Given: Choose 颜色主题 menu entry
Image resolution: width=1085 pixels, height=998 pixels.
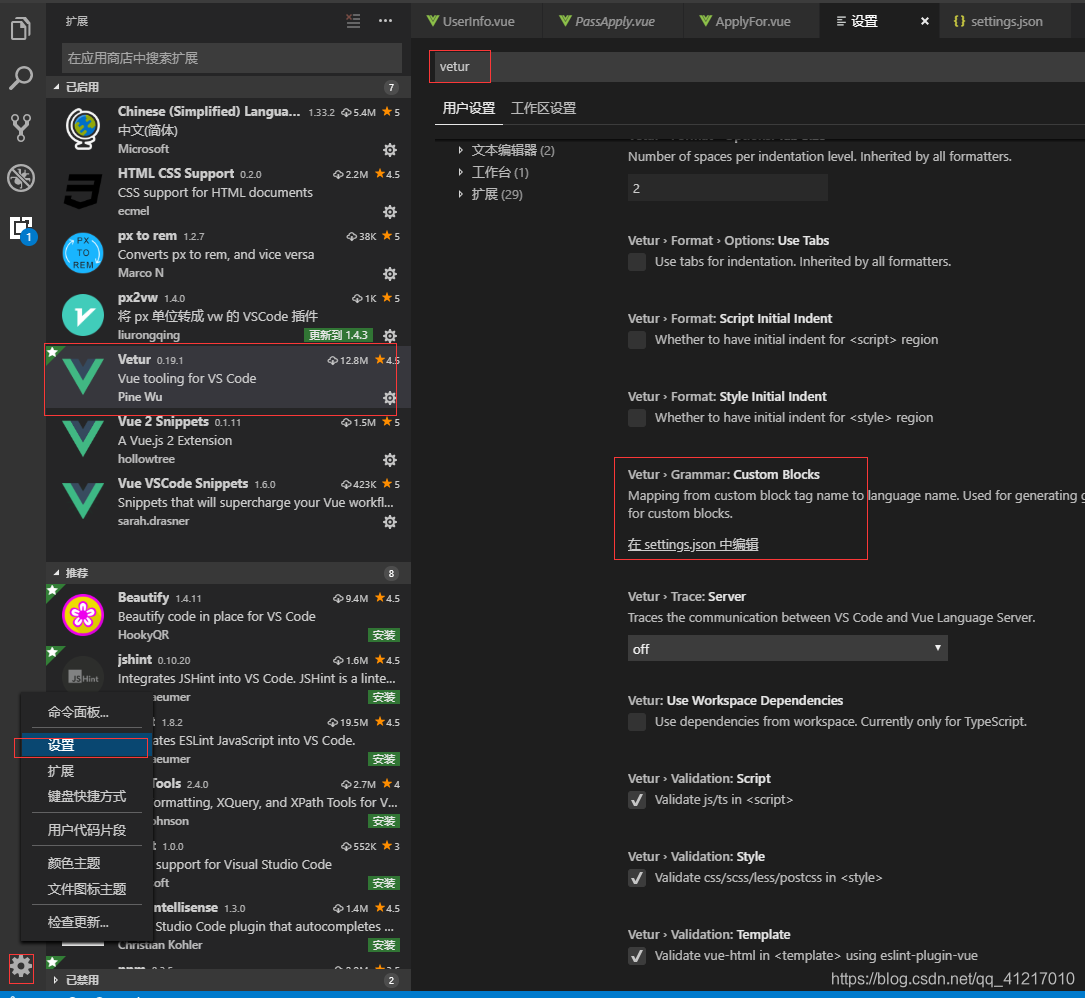Looking at the screenshot, I should coord(86,863).
